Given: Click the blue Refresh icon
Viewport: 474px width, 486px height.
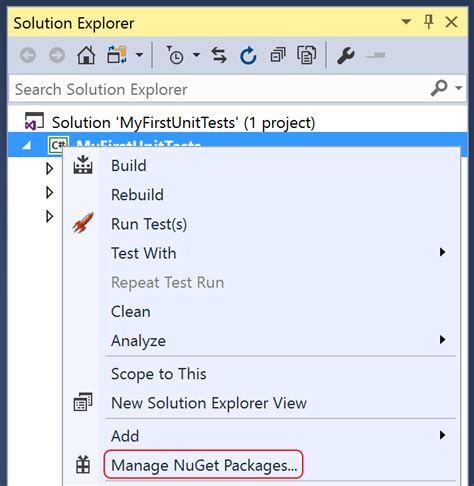Looking at the screenshot, I should pos(248,55).
